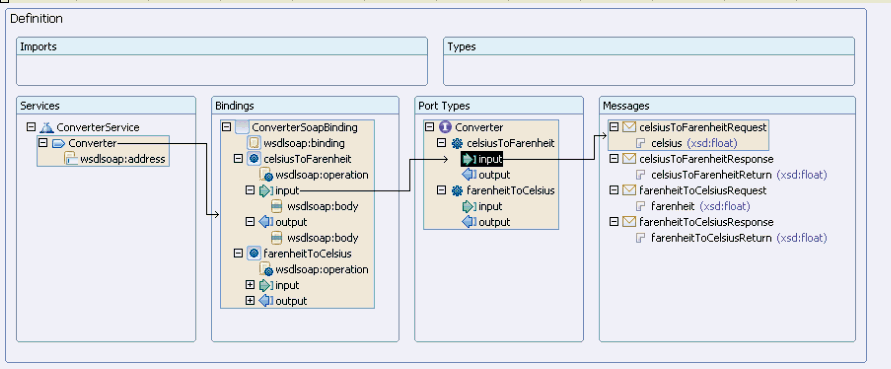Image resolution: width=891 pixels, height=369 pixels.
Task: Click the celsiusToFarenheitRequest envelope icon
Action: point(630,127)
